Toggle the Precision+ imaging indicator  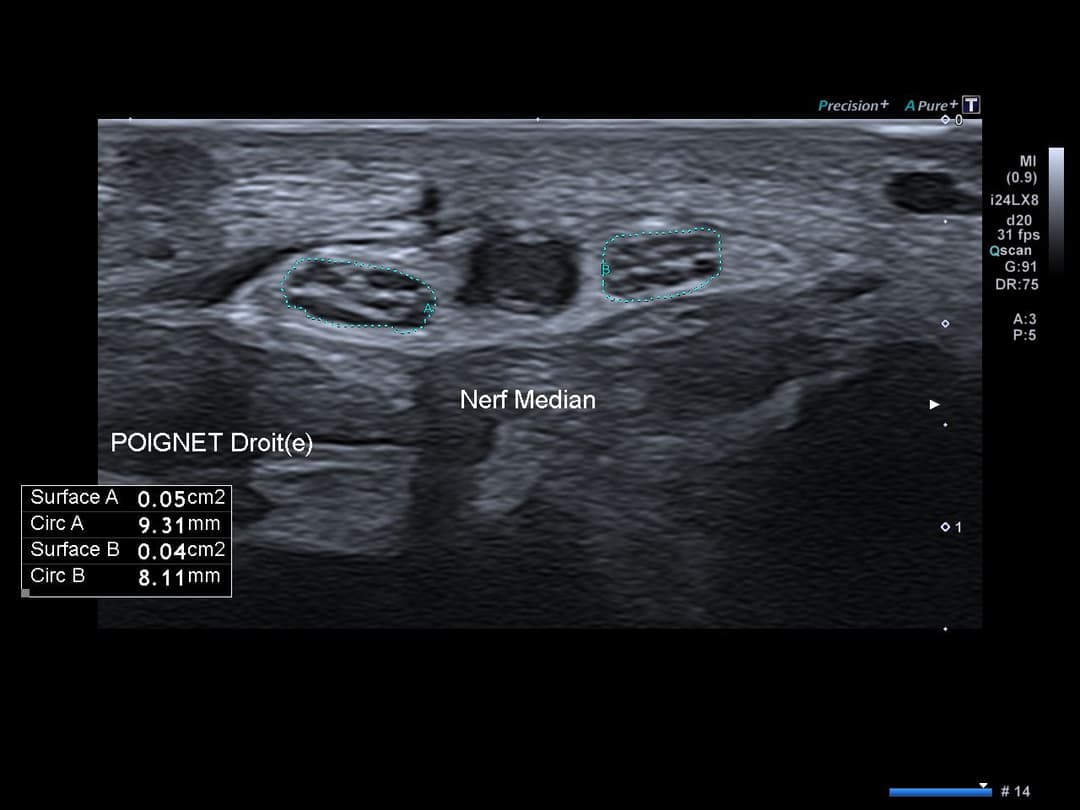(x=853, y=105)
